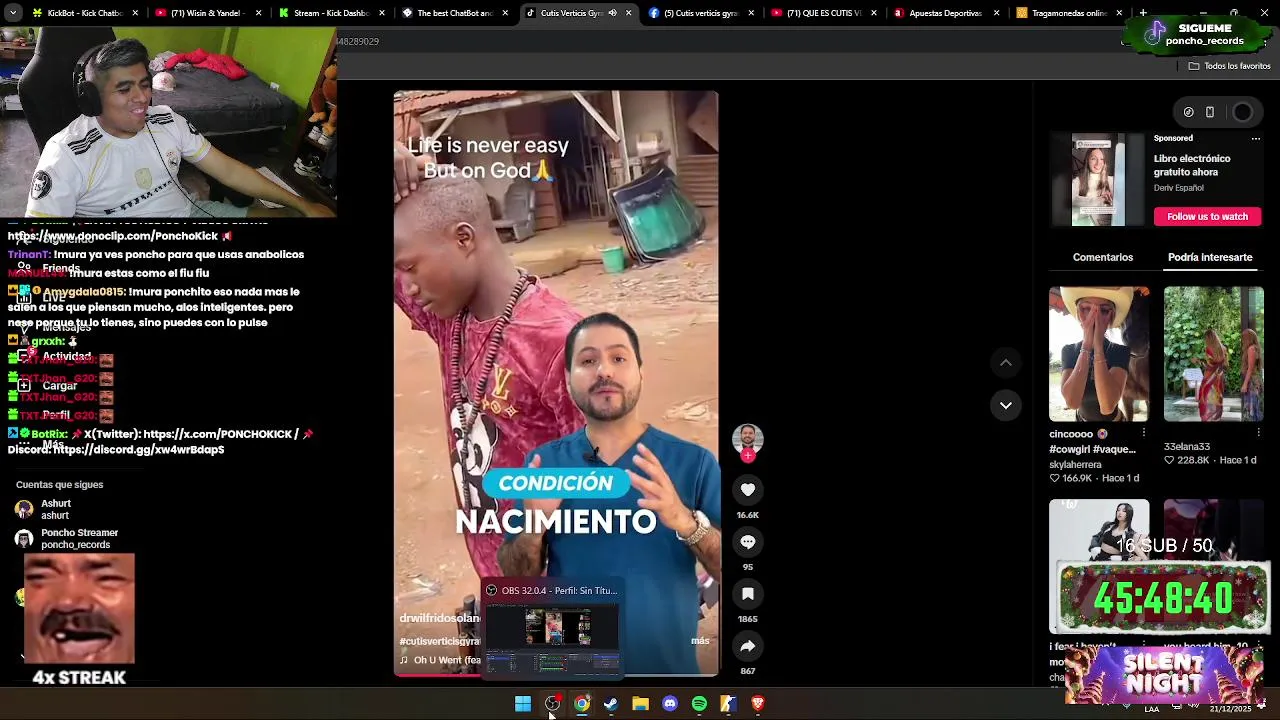Switch to the Wisin & Yandel YouTube tab

tap(208, 13)
